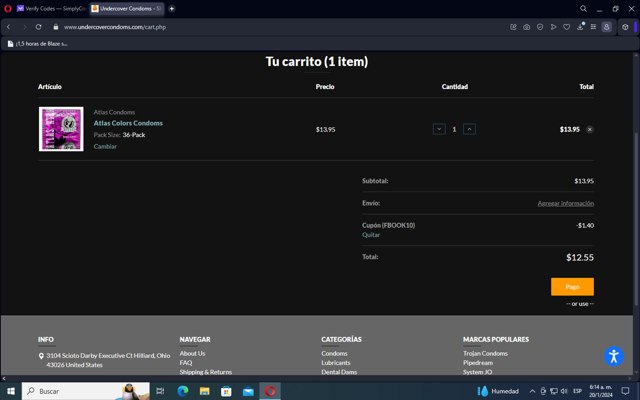Open File Explorer from the taskbar
The width and height of the screenshot is (640, 400).
coord(204,391)
